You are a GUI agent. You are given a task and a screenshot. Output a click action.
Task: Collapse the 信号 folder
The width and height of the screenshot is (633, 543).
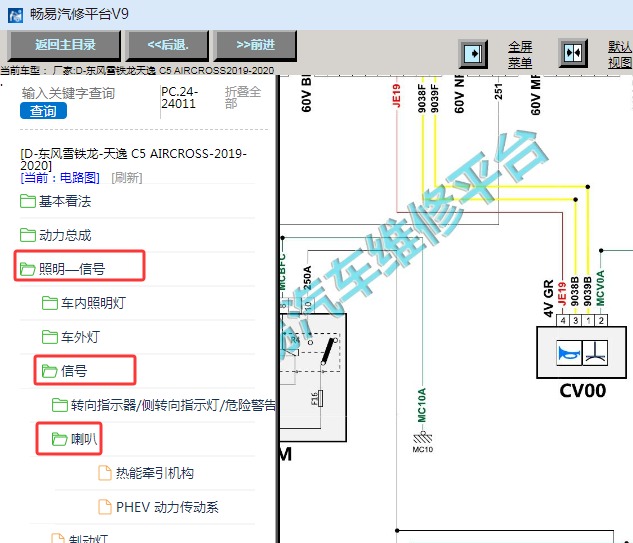tap(74, 371)
